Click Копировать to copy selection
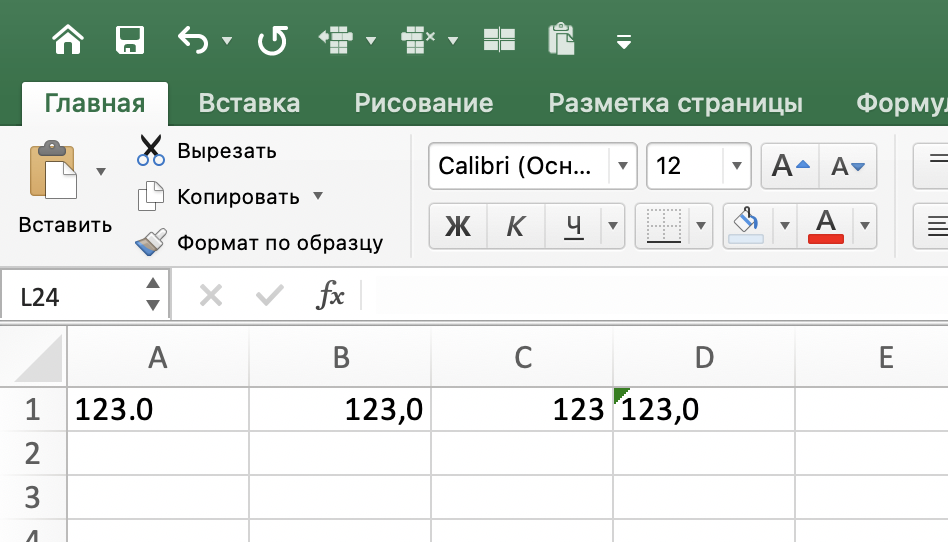Screen dimensions: 948x542 tap(218, 197)
